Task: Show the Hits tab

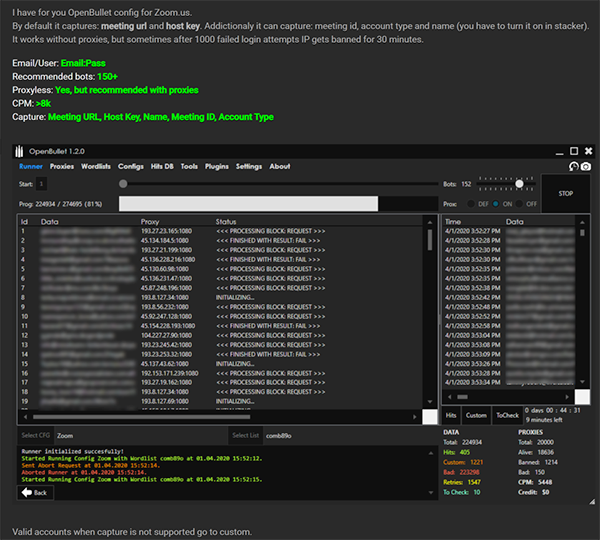Action: (451, 416)
